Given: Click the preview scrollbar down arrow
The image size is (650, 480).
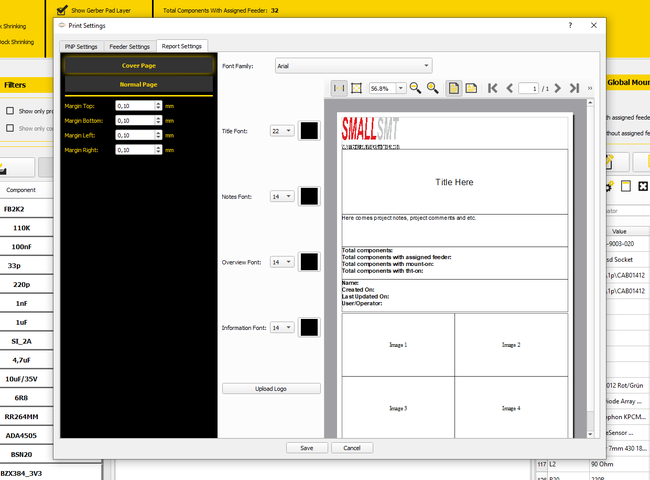Looking at the screenshot, I should 590,434.
